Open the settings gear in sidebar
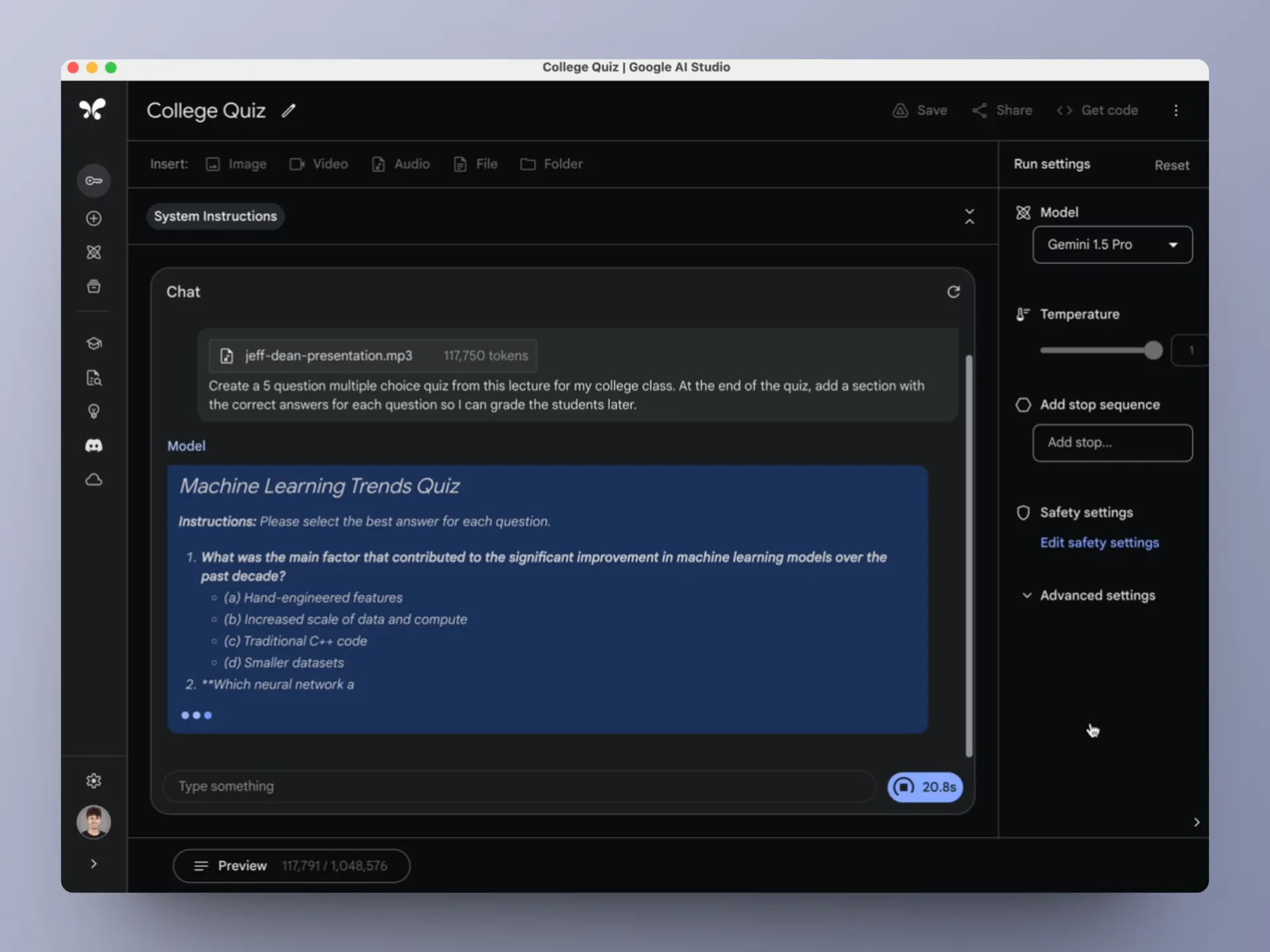Viewport: 1270px width, 952px height. pos(93,781)
